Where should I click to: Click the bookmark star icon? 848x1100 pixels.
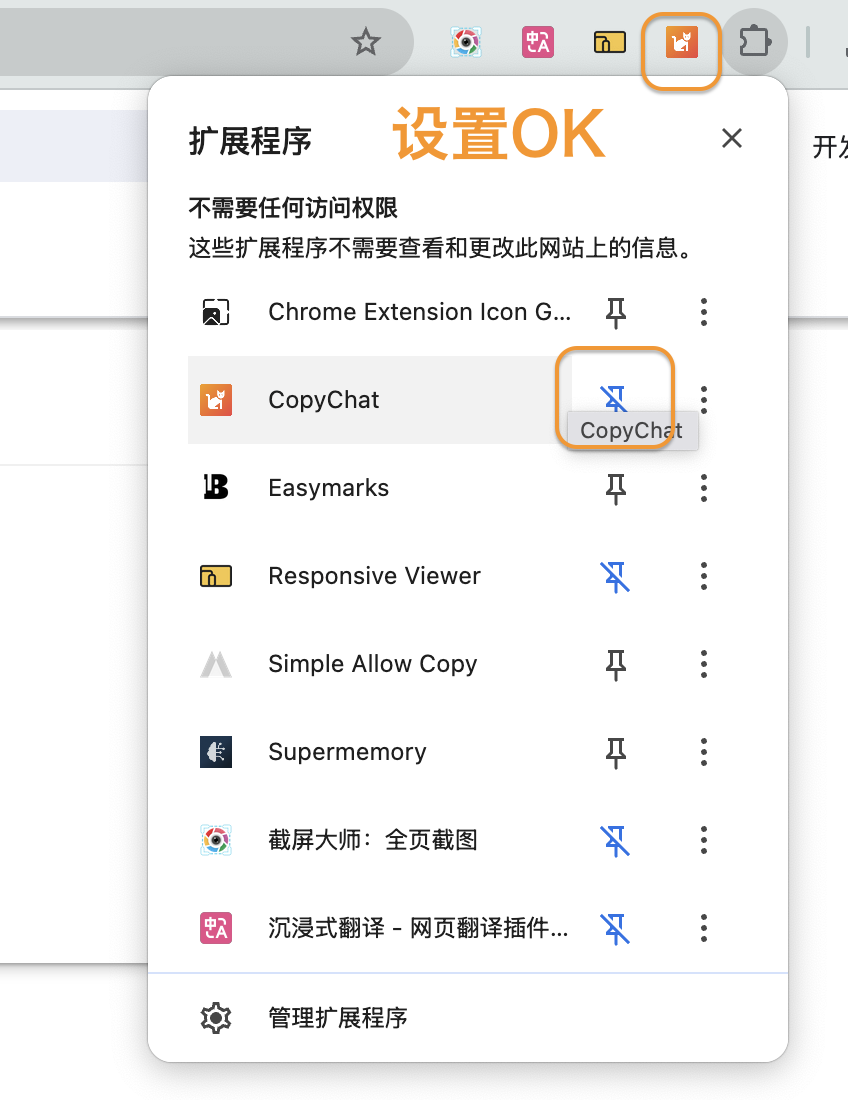click(365, 42)
